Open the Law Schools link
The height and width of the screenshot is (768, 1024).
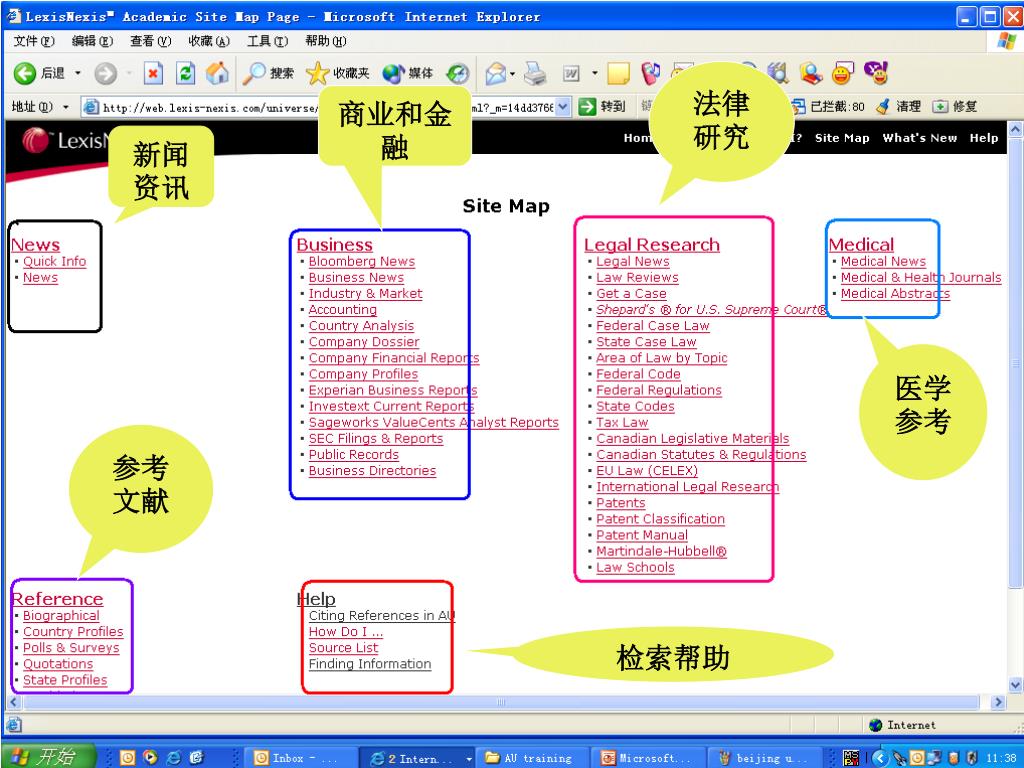tap(635, 568)
